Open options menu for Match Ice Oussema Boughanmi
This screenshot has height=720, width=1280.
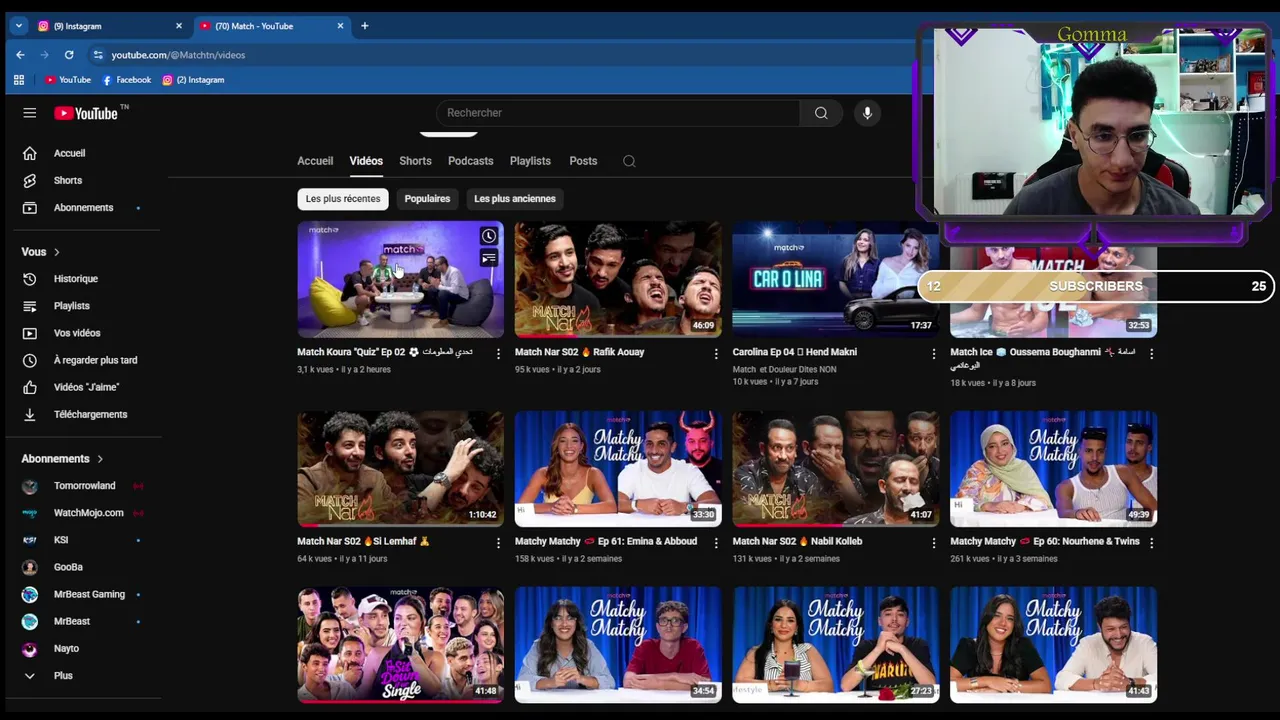[x=1151, y=354]
